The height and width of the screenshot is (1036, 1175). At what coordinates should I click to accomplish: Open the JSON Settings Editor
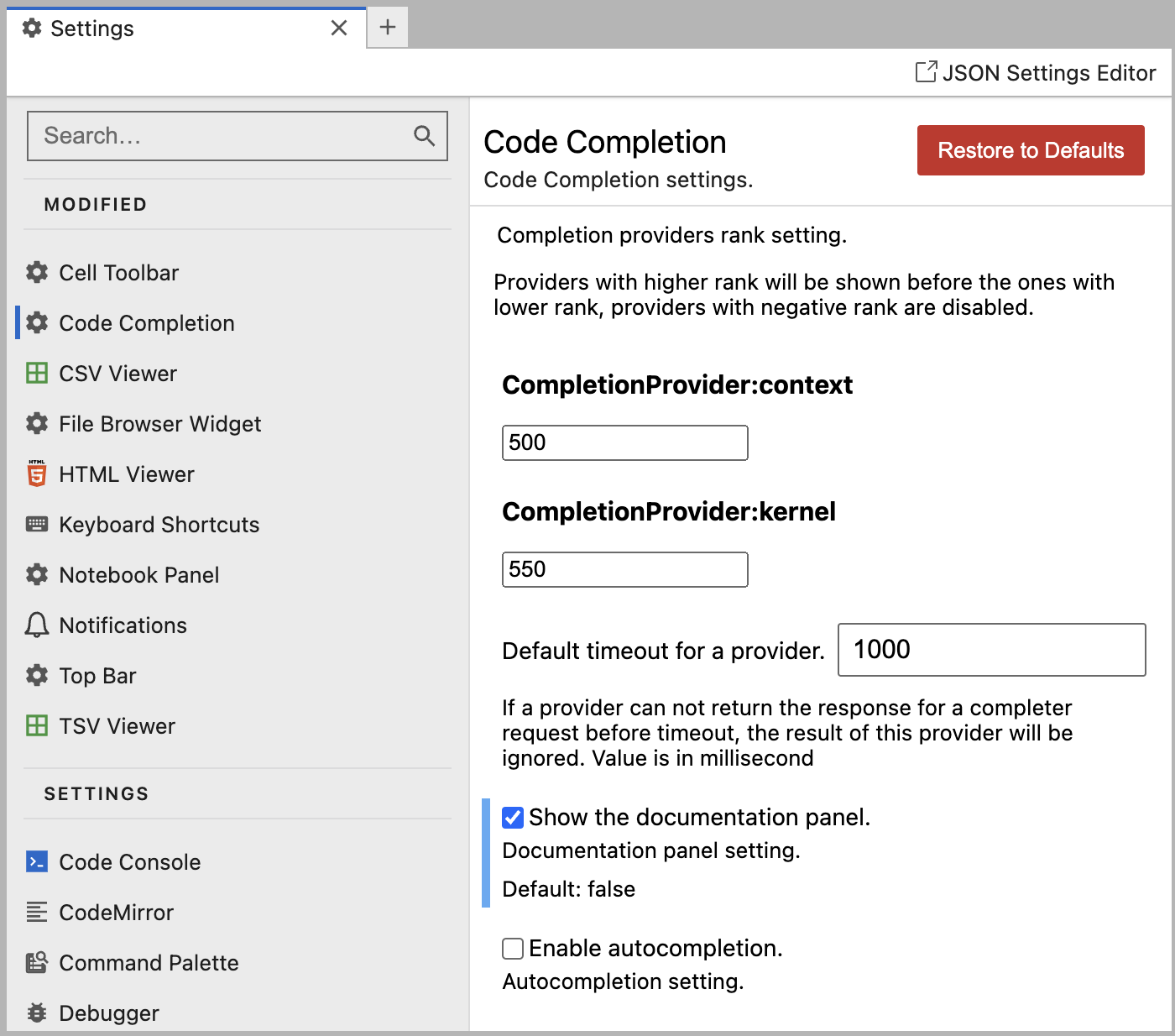(x=1036, y=73)
